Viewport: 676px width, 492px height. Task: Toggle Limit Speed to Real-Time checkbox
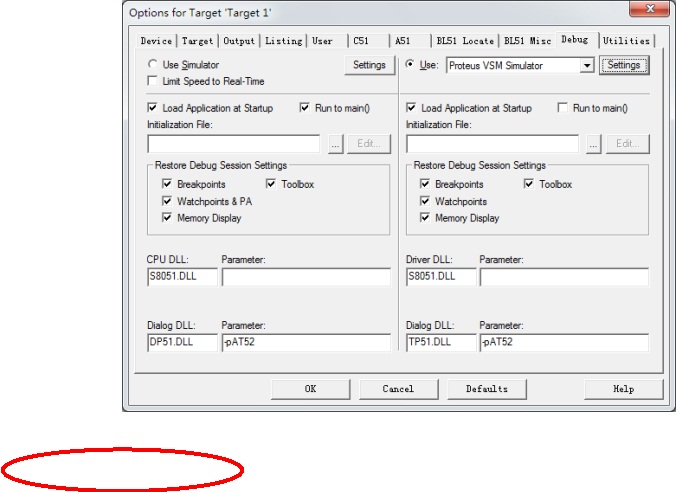click(x=152, y=81)
